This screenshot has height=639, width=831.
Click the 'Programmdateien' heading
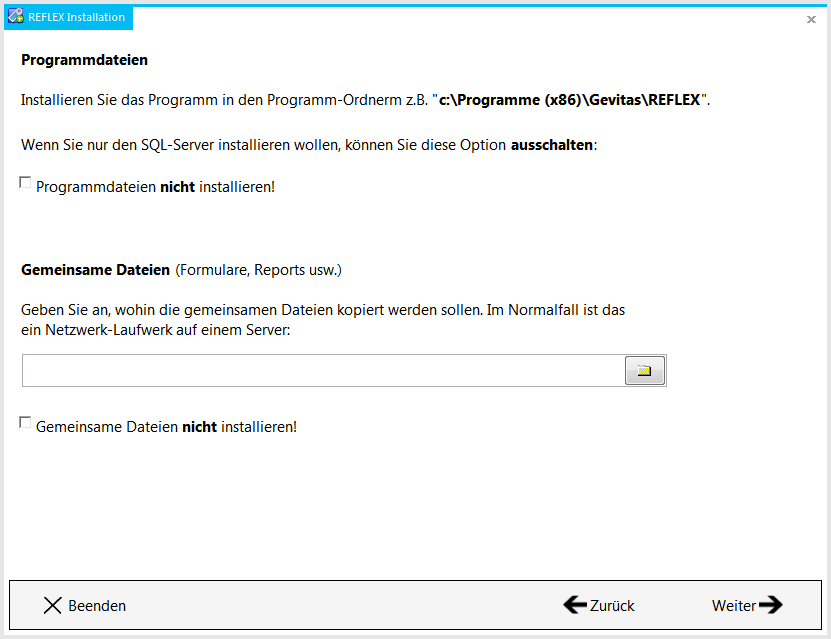click(x=84, y=60)
